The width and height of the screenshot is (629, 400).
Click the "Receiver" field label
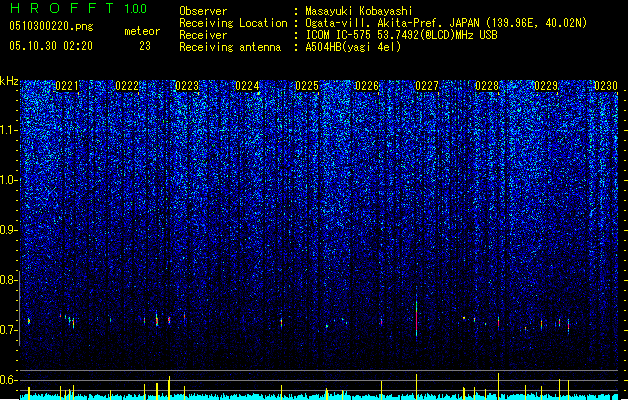tap(203, 35)
